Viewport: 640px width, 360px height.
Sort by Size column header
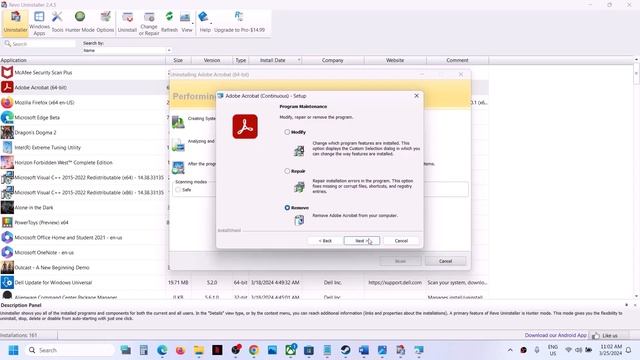coord(178,60)
